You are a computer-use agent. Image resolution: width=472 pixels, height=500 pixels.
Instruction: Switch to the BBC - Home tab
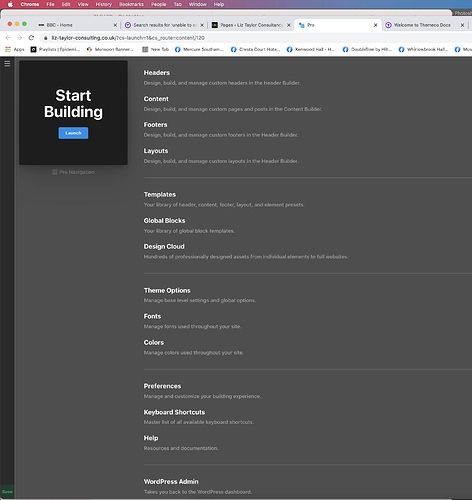[x=77, y=25]
